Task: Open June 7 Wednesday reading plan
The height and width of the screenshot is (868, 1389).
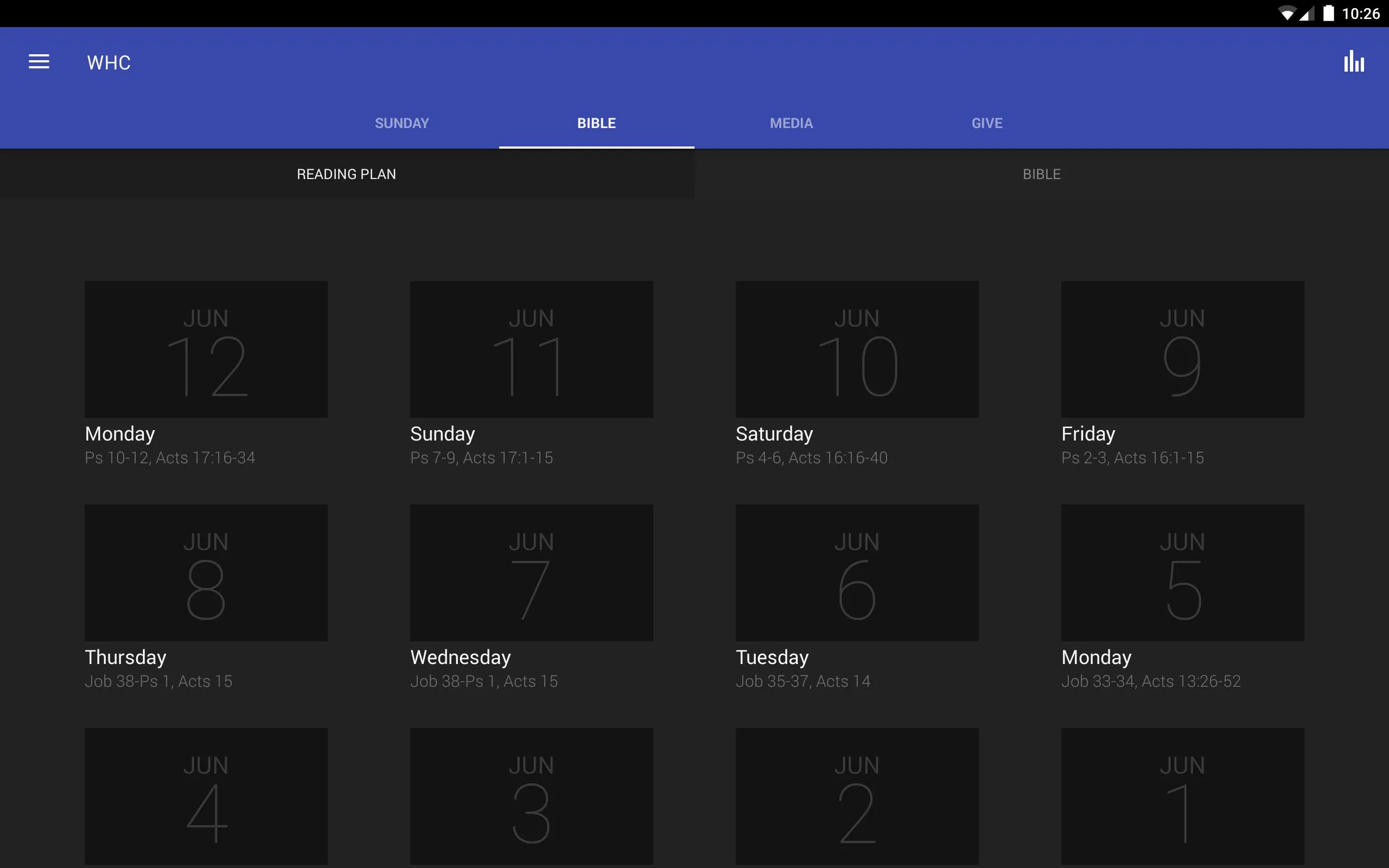Action: [531, 596]
